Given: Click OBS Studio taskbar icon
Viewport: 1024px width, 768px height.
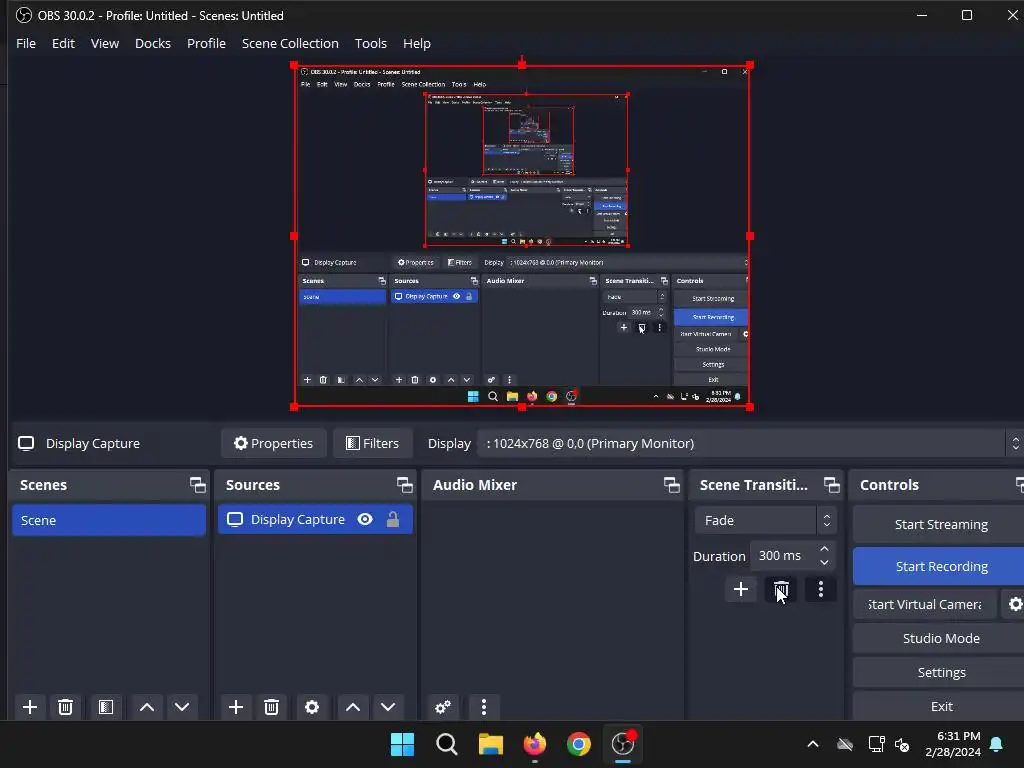Looking at the screenshot, I should click(623, 744).
